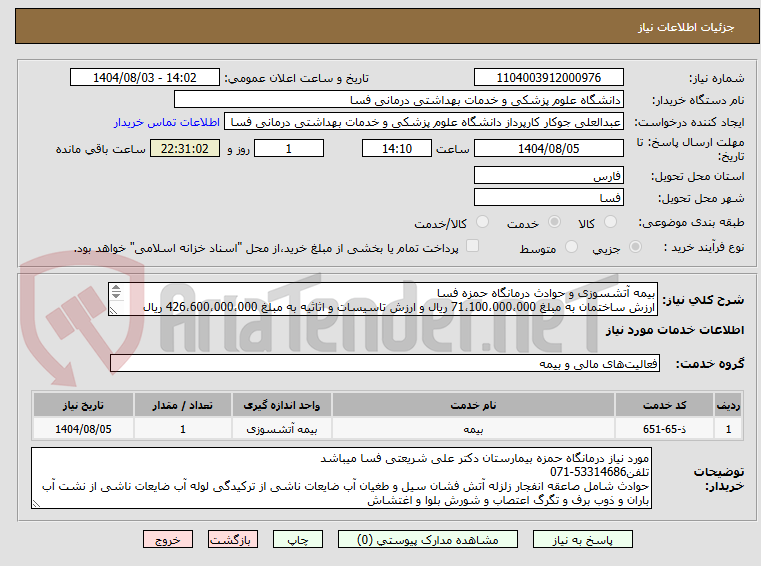Viewport: 761px width, 566px height.
Task: Click the buyer organization name field
Action: pos(398,100)
